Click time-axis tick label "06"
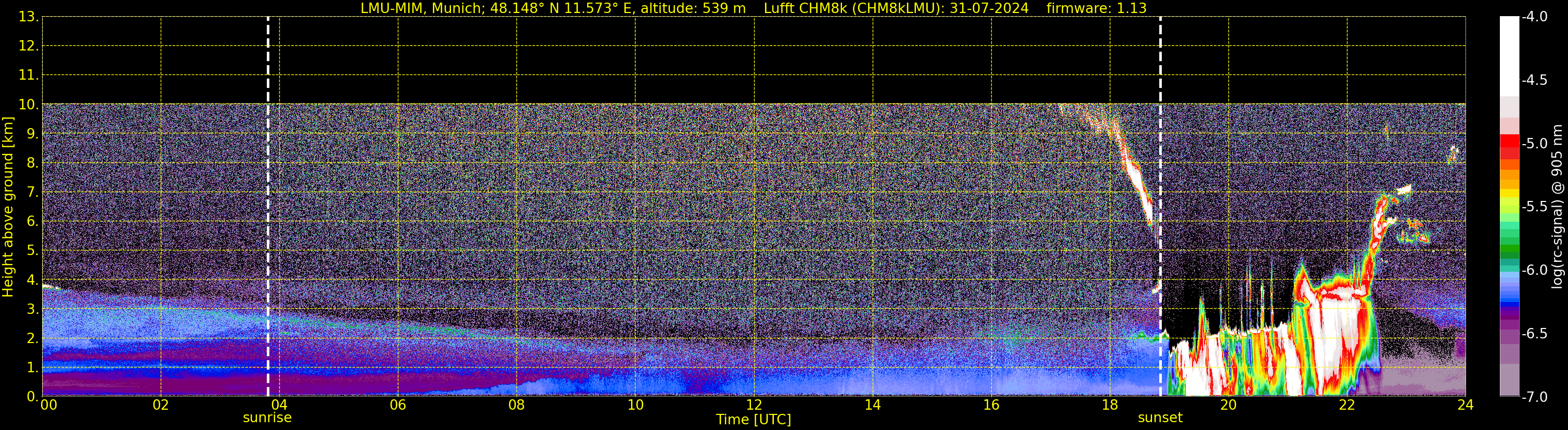This screenshot has height=430, width=1568. (398, 405)
